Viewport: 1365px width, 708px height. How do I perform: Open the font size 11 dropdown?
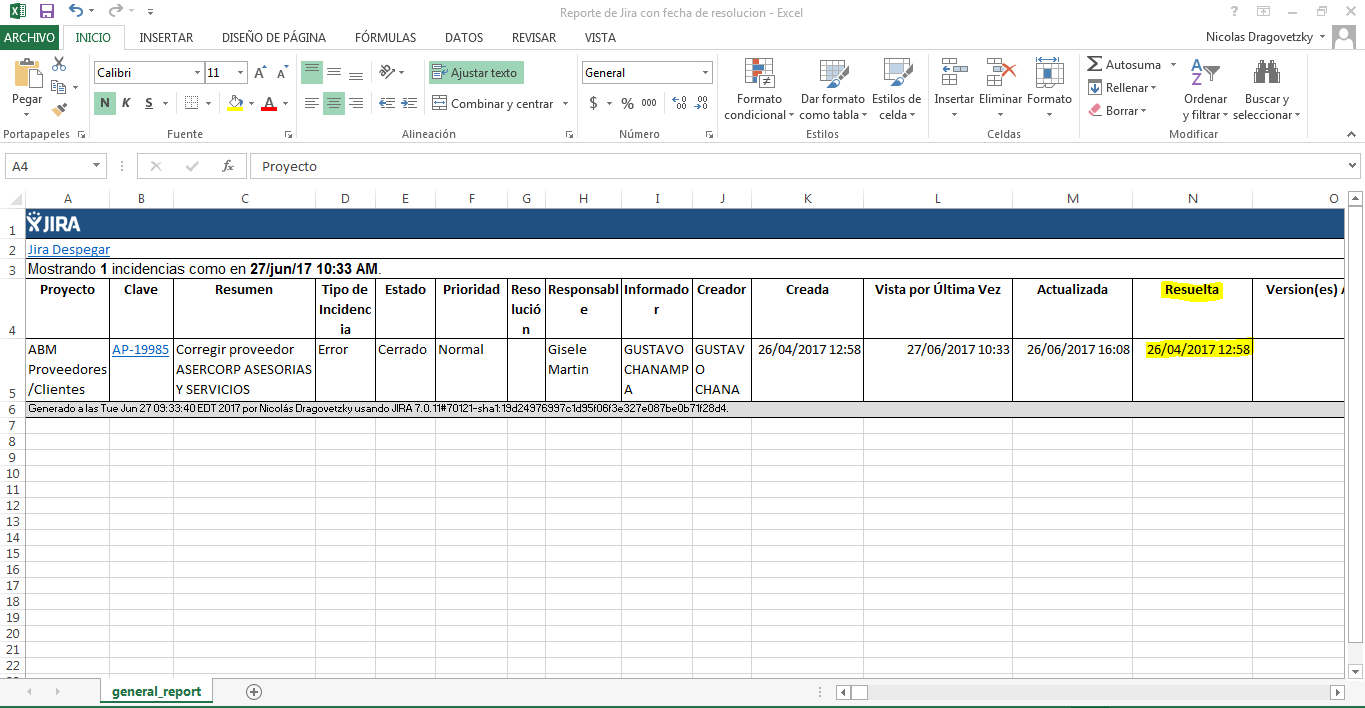click(x=241, y=73)
